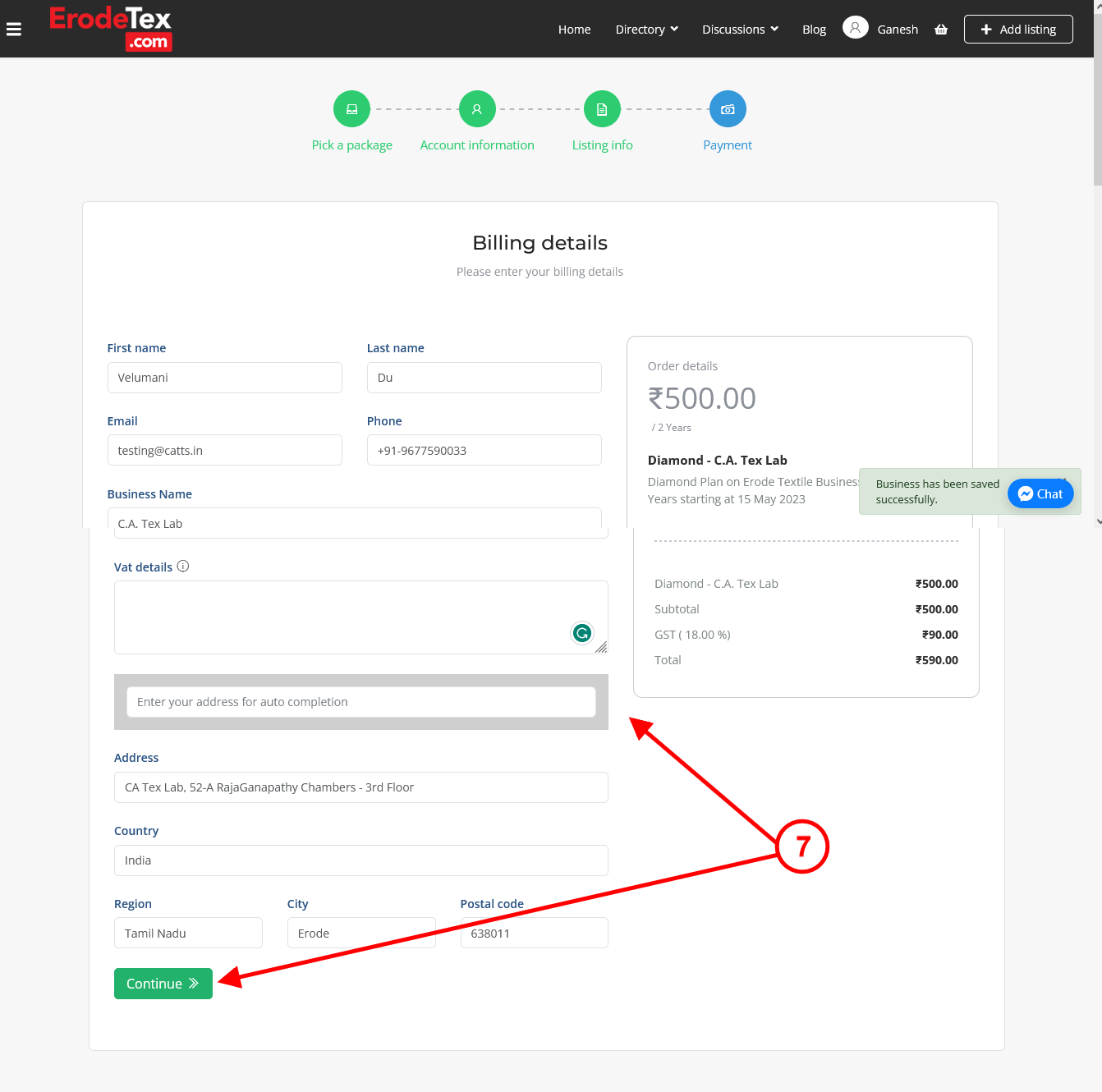Select the Listing info step icon
The image size is (1102, 1092).
(602, 109)
